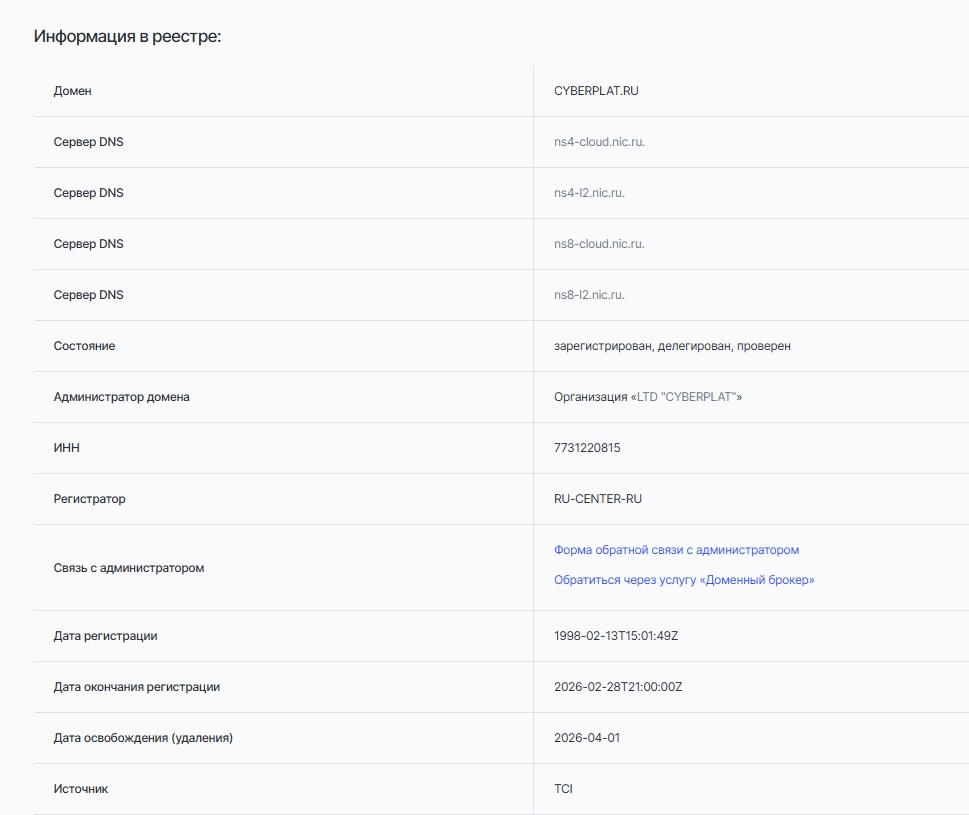The image size is (969, 815).
Task: Click the «Дата освобождения (удаления)» label
Action: (143, 738)
